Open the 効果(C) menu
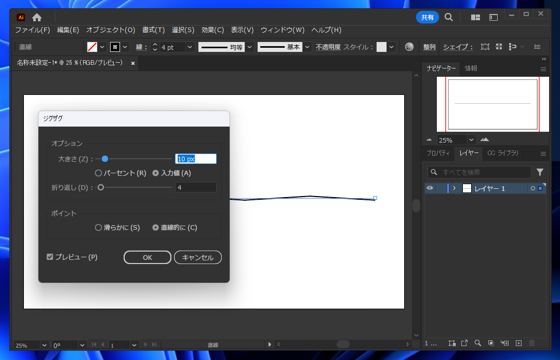The image size is (560, 360). coord(213,30)
